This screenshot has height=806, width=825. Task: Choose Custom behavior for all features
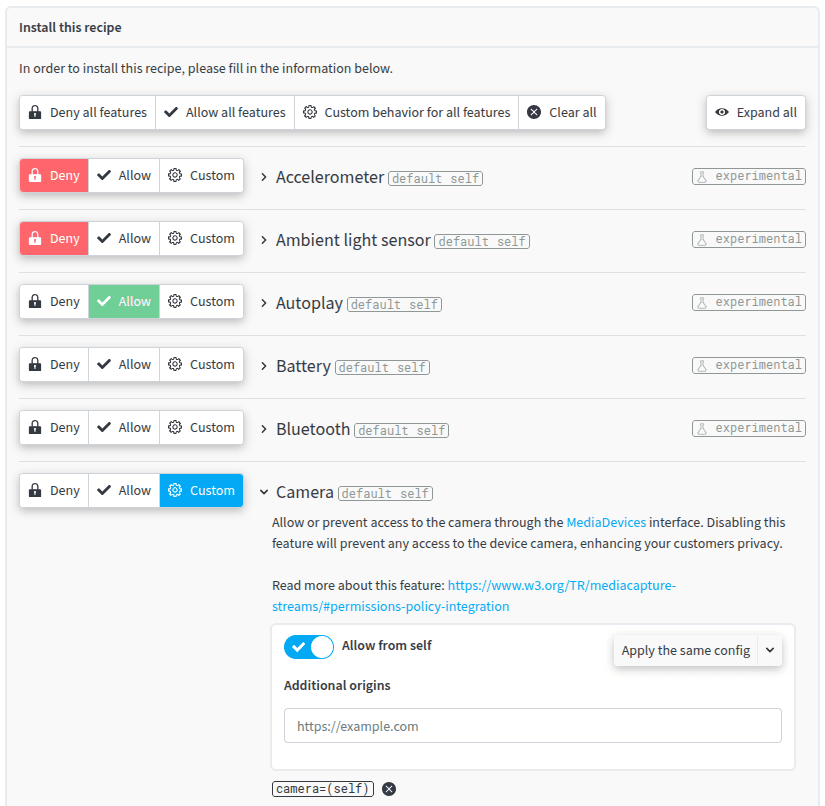point(407,113)
